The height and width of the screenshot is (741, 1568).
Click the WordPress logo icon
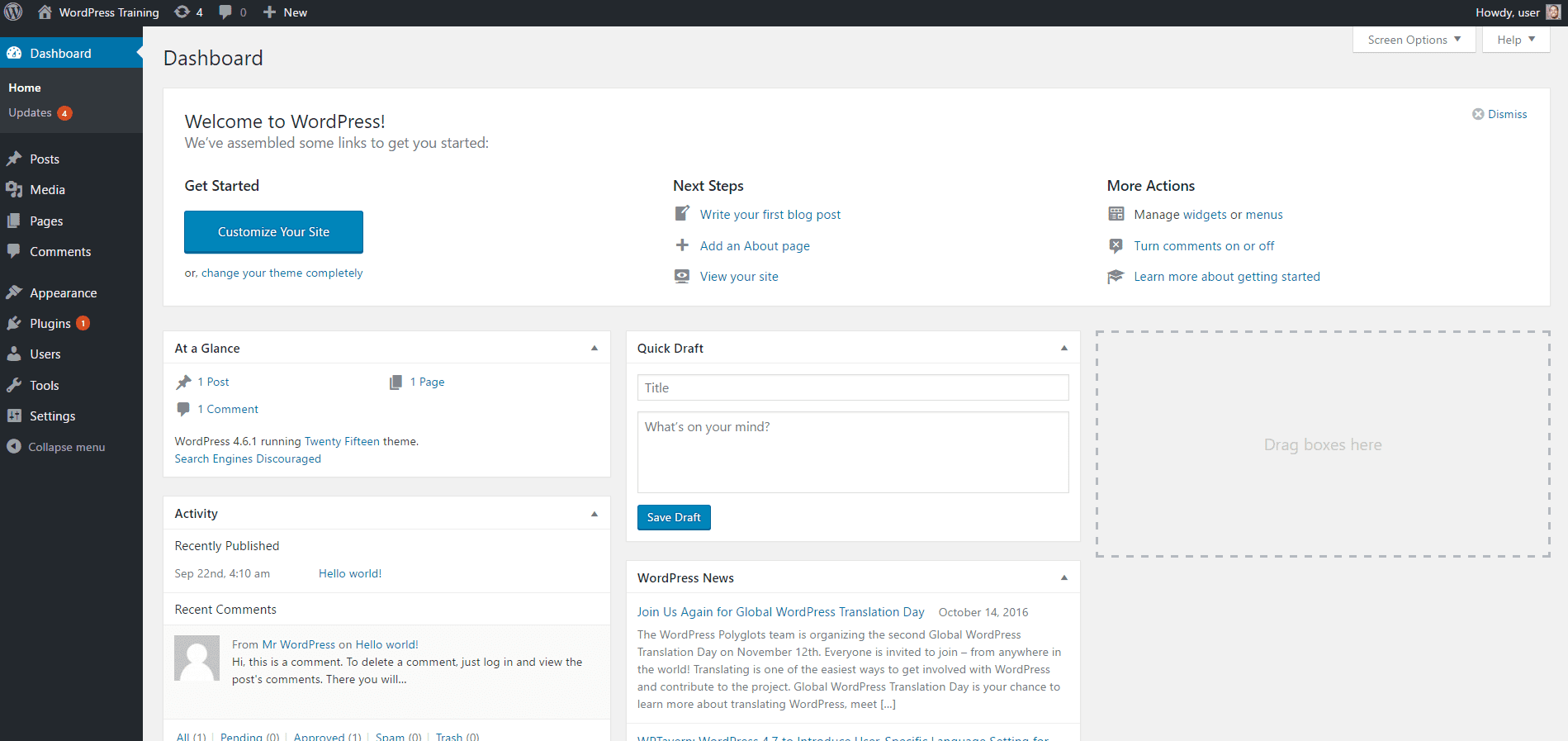[14, 12]
